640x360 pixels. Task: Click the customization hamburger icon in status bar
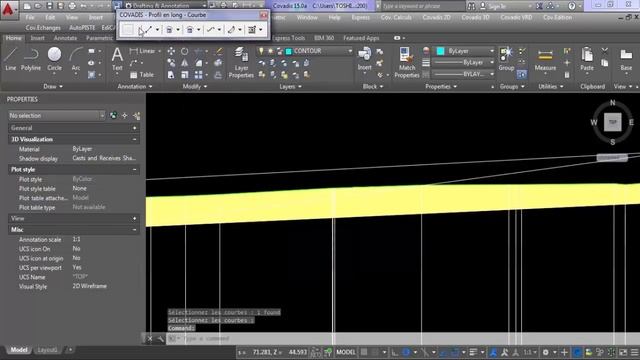pos(634,352)
